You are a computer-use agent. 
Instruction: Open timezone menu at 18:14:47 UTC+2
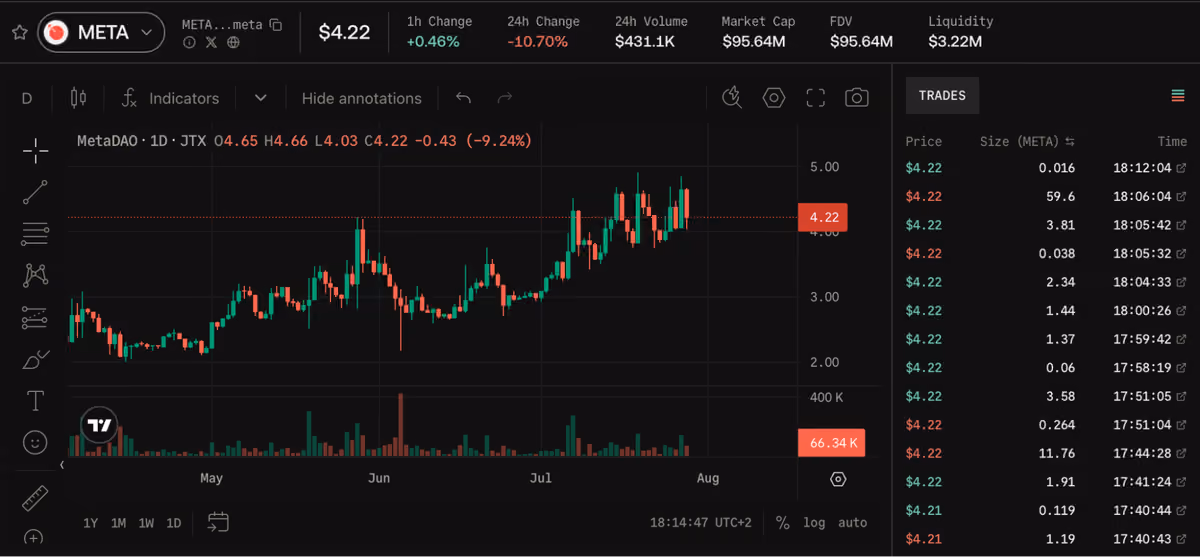pyautogui.click(x=700, y=523)
